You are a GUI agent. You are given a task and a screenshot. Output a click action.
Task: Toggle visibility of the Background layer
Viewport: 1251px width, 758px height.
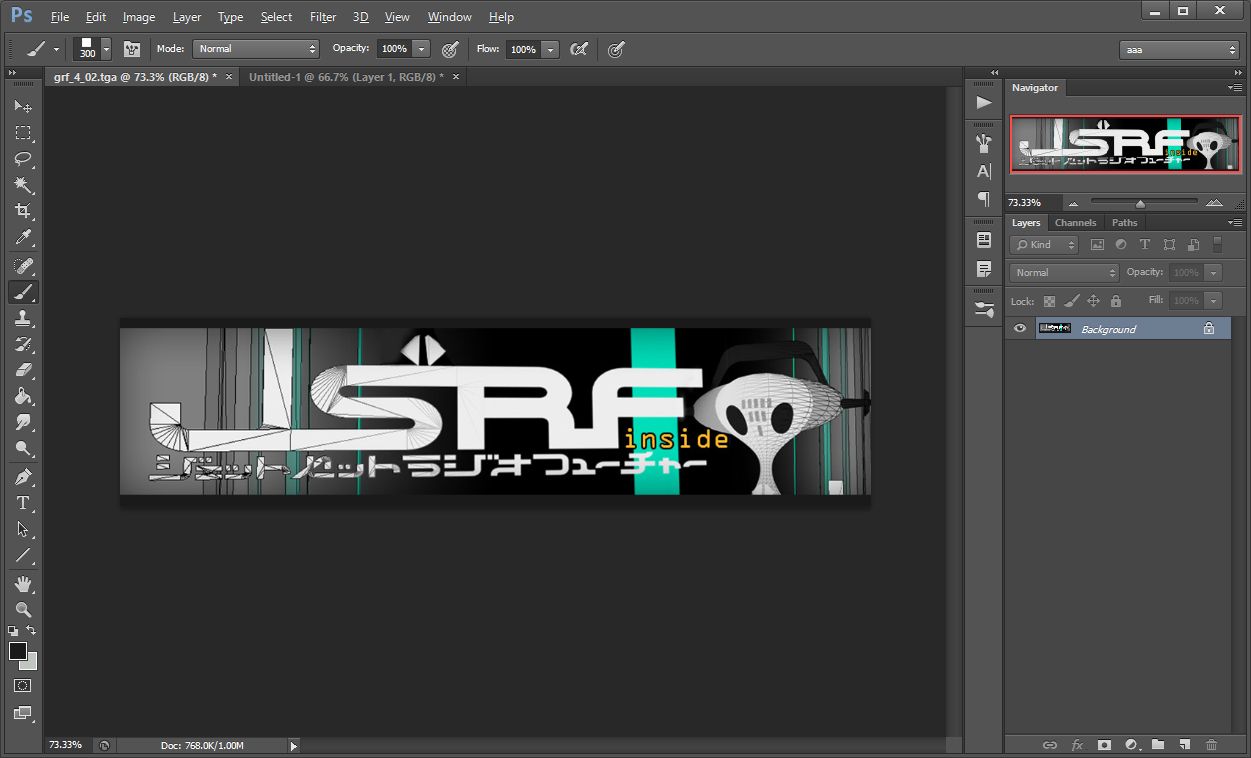[x=1019, y=328]
